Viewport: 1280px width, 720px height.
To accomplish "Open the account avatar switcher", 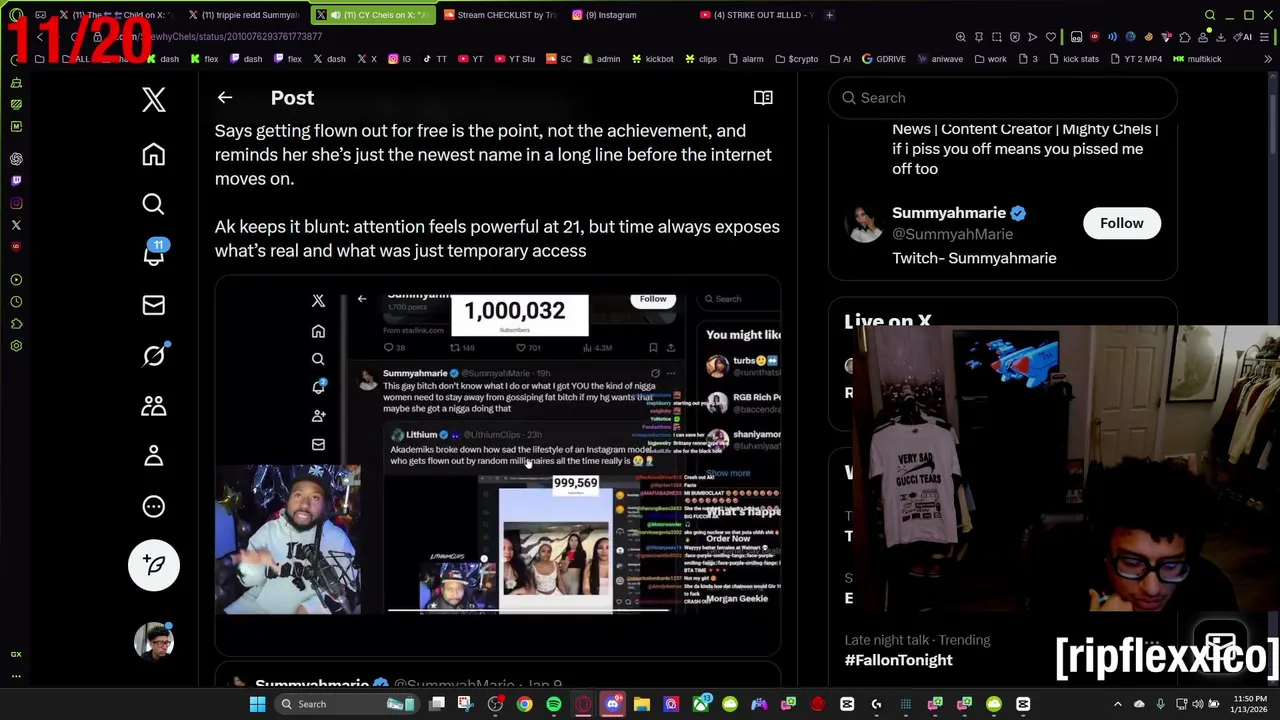I will tap(154, 641).
